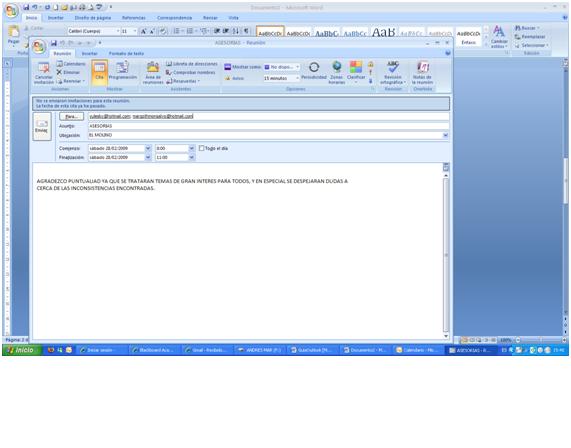
Task: Open Área de reuniones
Action: [x=153, y=72]
